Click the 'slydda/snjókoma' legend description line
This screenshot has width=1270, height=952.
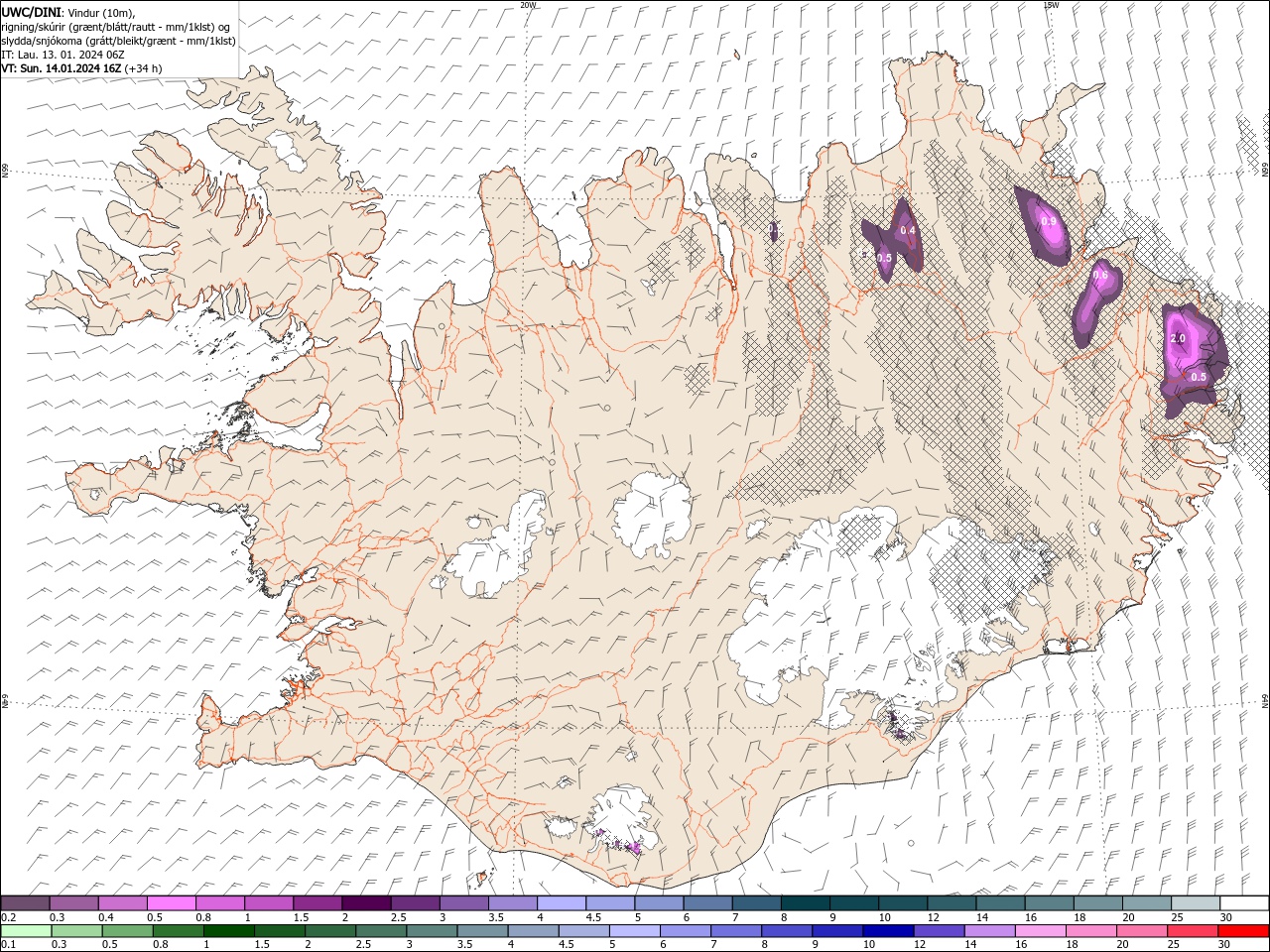pyautogui.click(x=118, y=41)
